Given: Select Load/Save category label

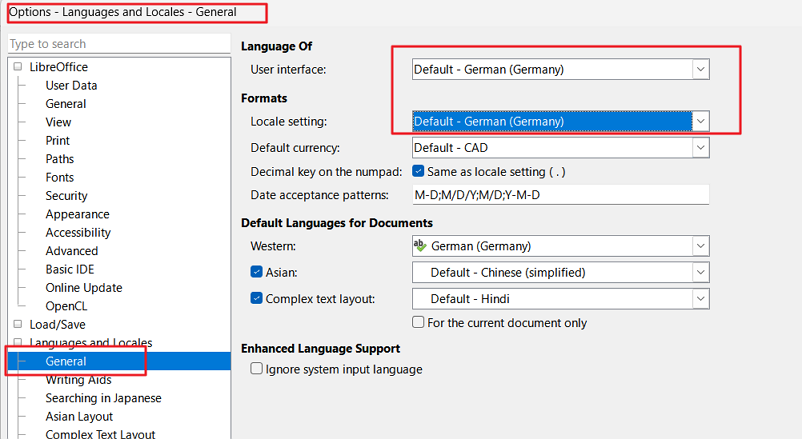Looking at the screenshot, I should point(57,325).
